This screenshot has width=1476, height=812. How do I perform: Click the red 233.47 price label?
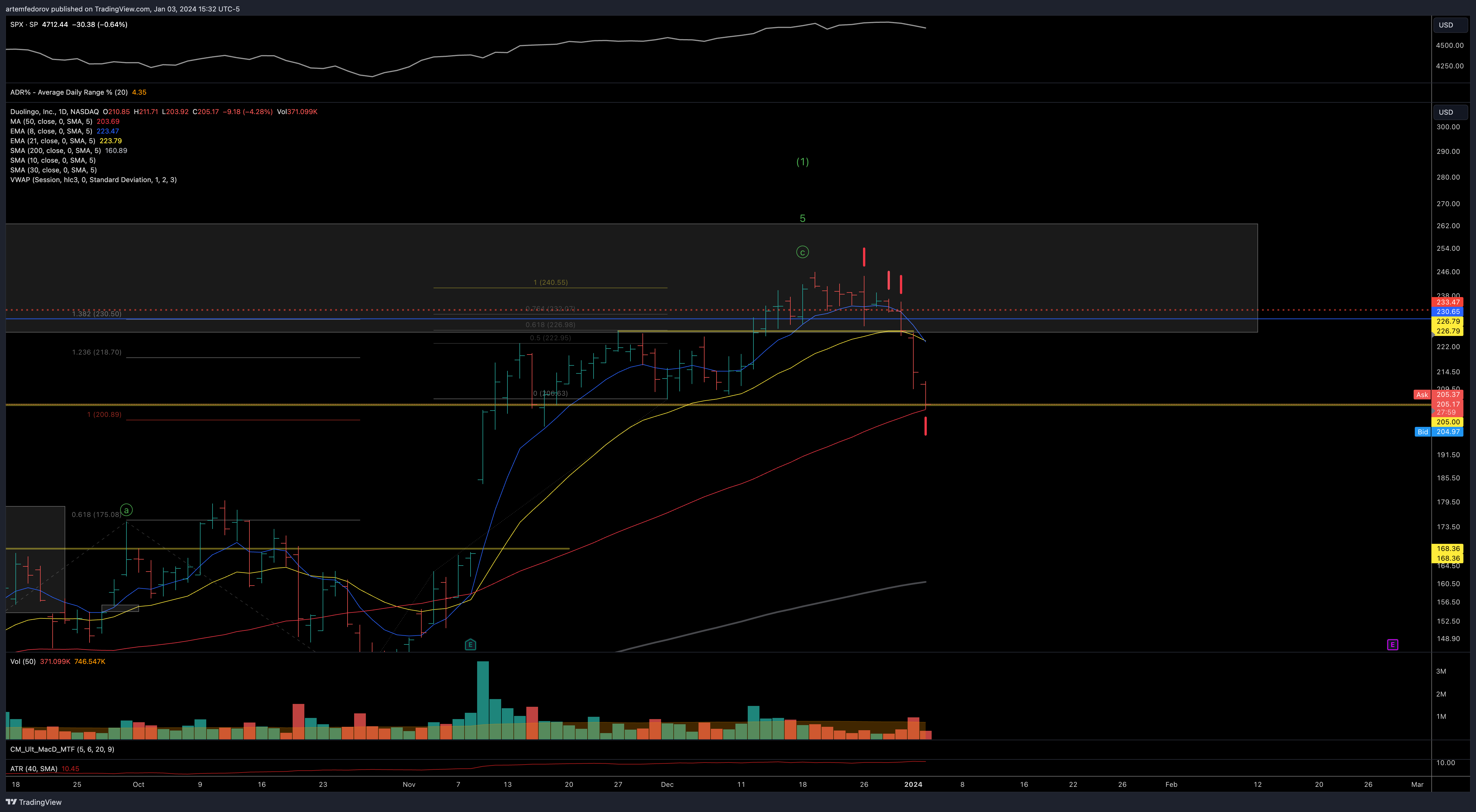coord(1447,302)
